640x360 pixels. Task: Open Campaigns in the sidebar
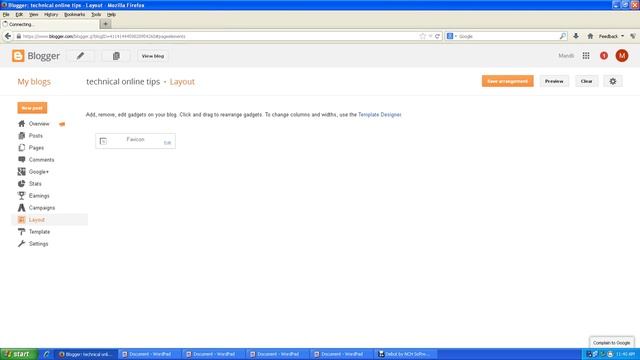coord(42,208)
